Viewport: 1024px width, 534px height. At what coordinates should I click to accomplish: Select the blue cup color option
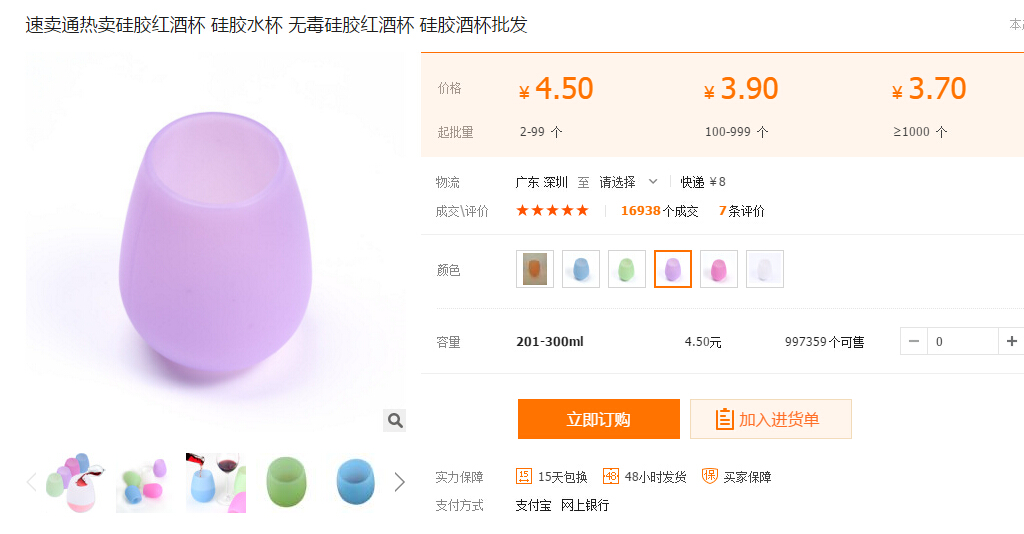tap(581, 269)
